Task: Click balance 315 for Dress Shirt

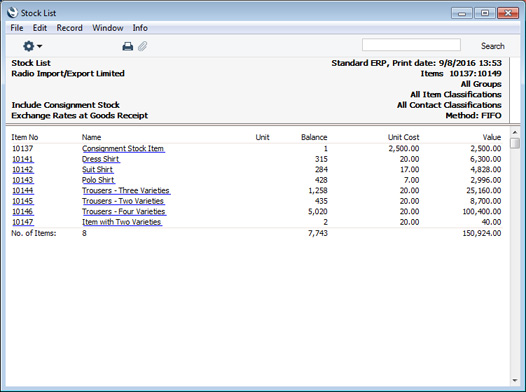Action: [321, 159]
